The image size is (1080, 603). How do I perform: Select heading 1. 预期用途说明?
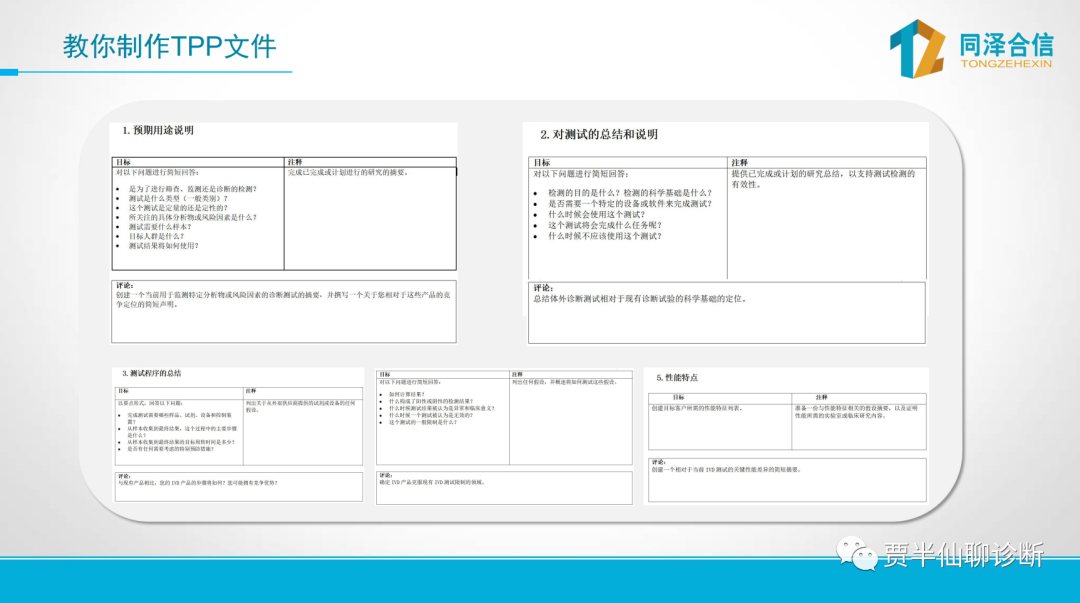point(158,130)
